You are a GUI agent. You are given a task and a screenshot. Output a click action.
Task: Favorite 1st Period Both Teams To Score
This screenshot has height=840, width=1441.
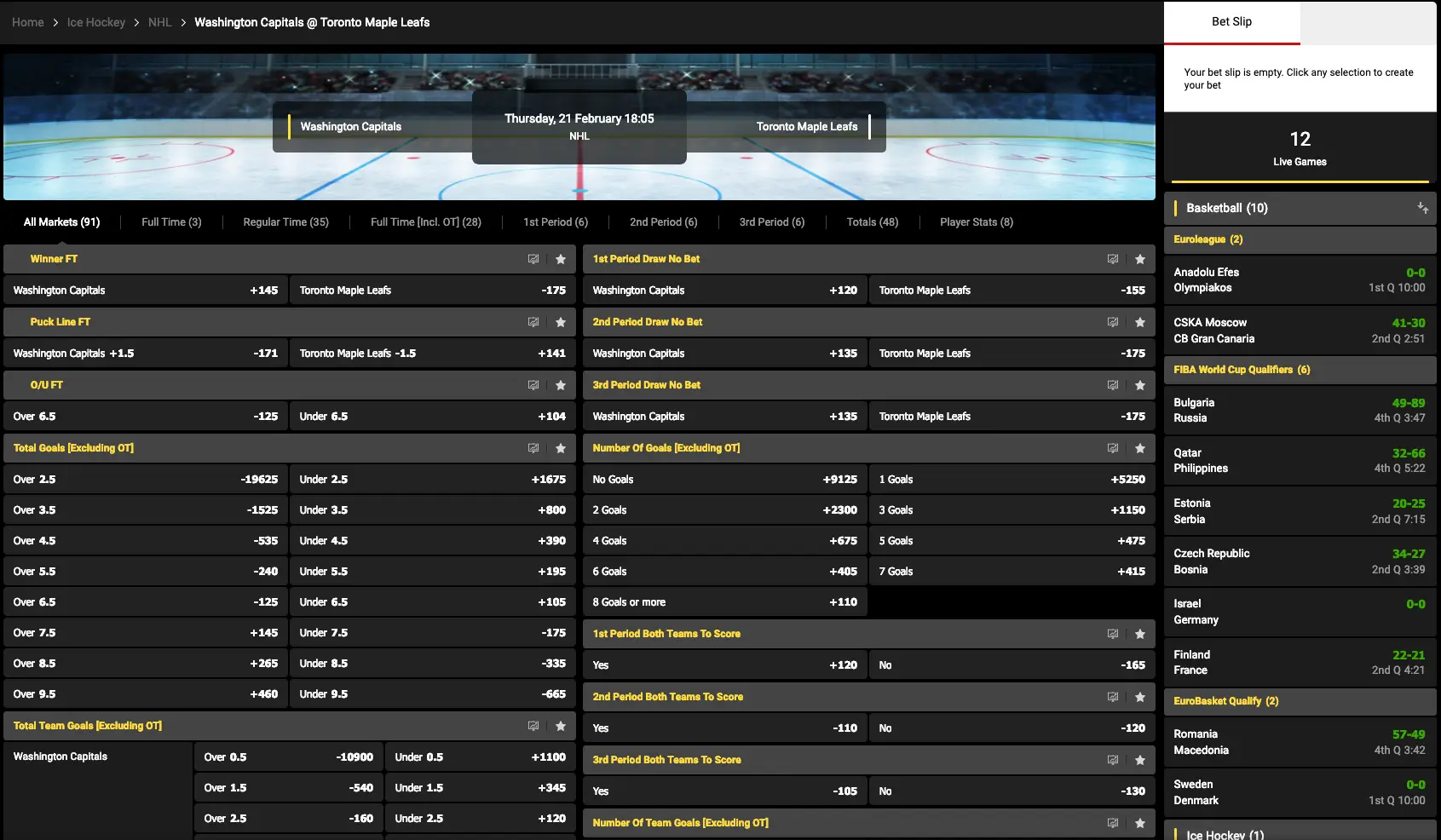tap(1139, 634)
